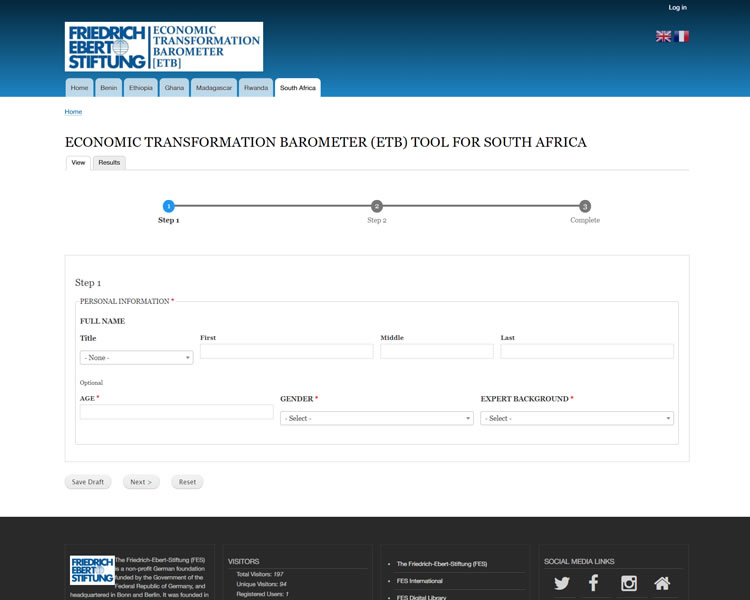
Task: Click the 'VISITORS' footer heading
Action: coord(243,561)
